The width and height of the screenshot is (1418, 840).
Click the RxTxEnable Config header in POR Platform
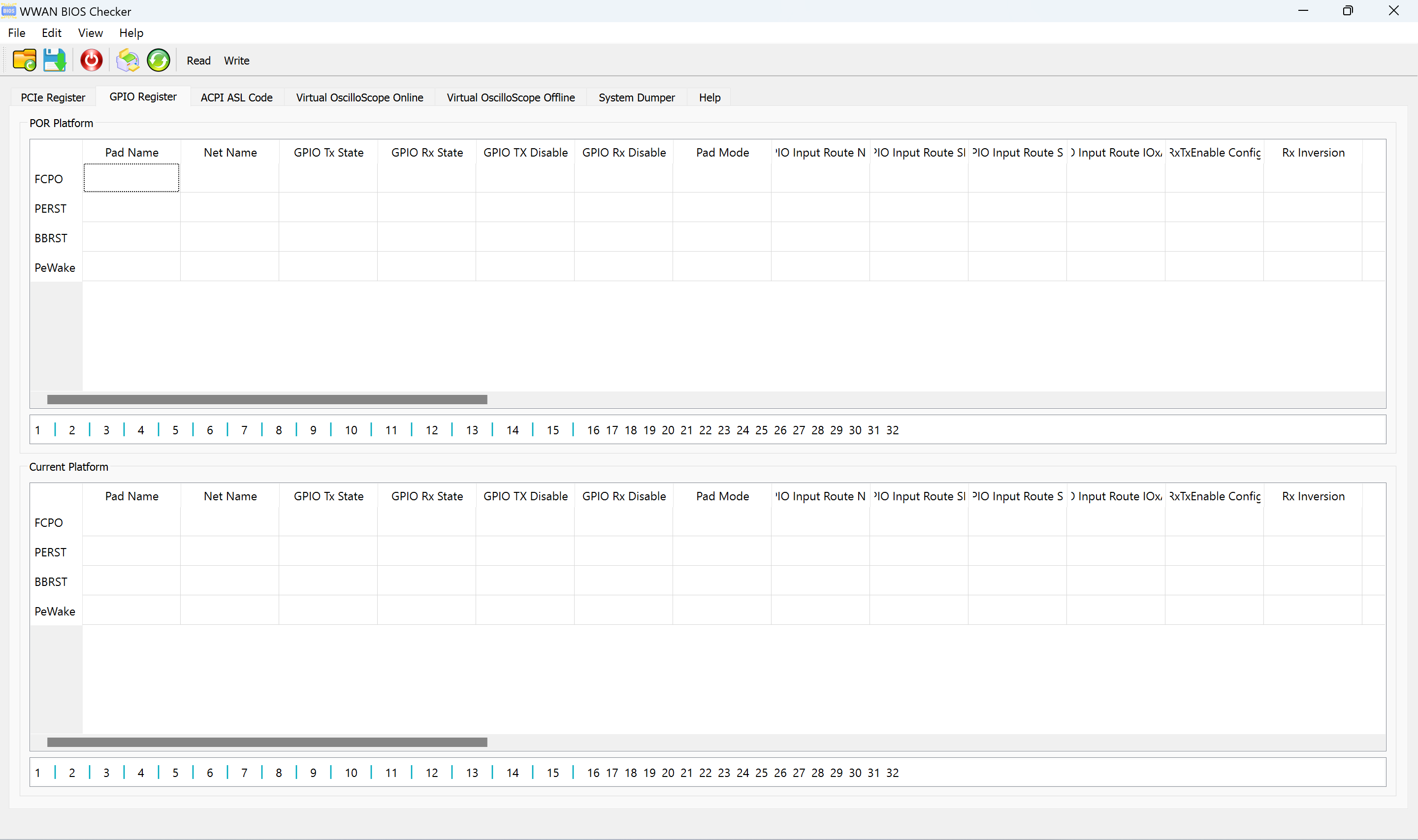pos(1214,152)
